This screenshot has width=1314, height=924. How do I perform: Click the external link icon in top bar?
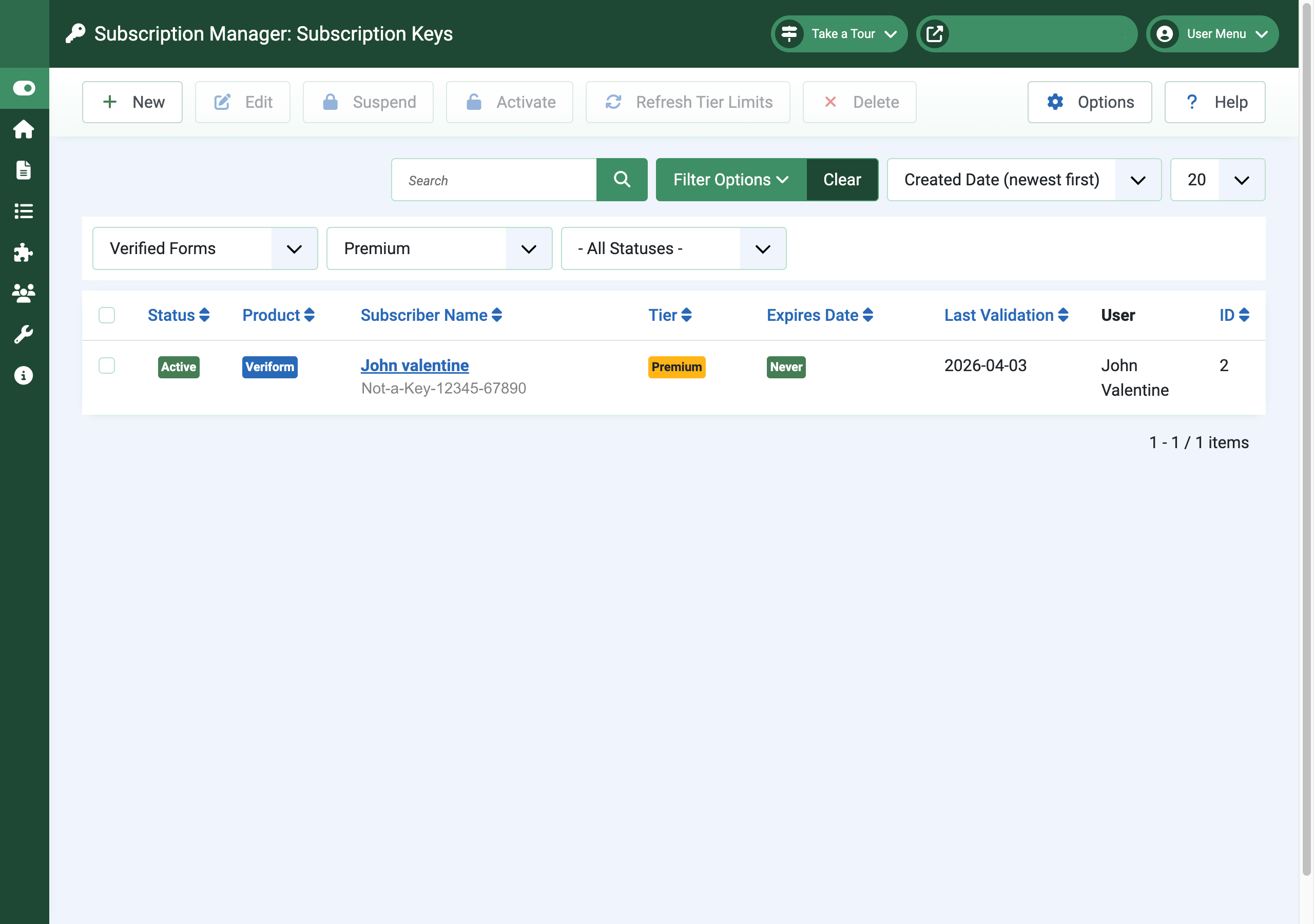(x=935, y=34)
